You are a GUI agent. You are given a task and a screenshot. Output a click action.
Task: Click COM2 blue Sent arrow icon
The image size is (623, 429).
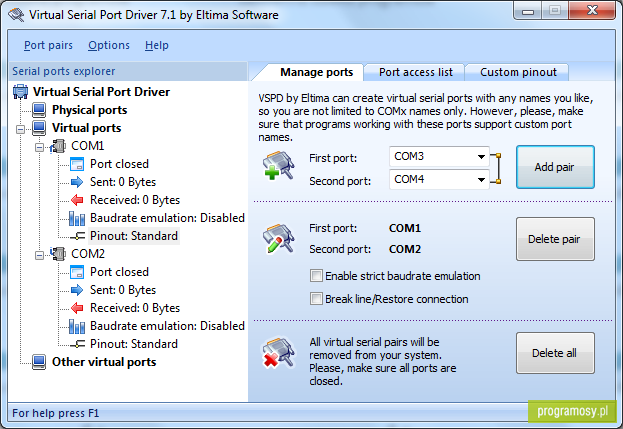(77, 290)
